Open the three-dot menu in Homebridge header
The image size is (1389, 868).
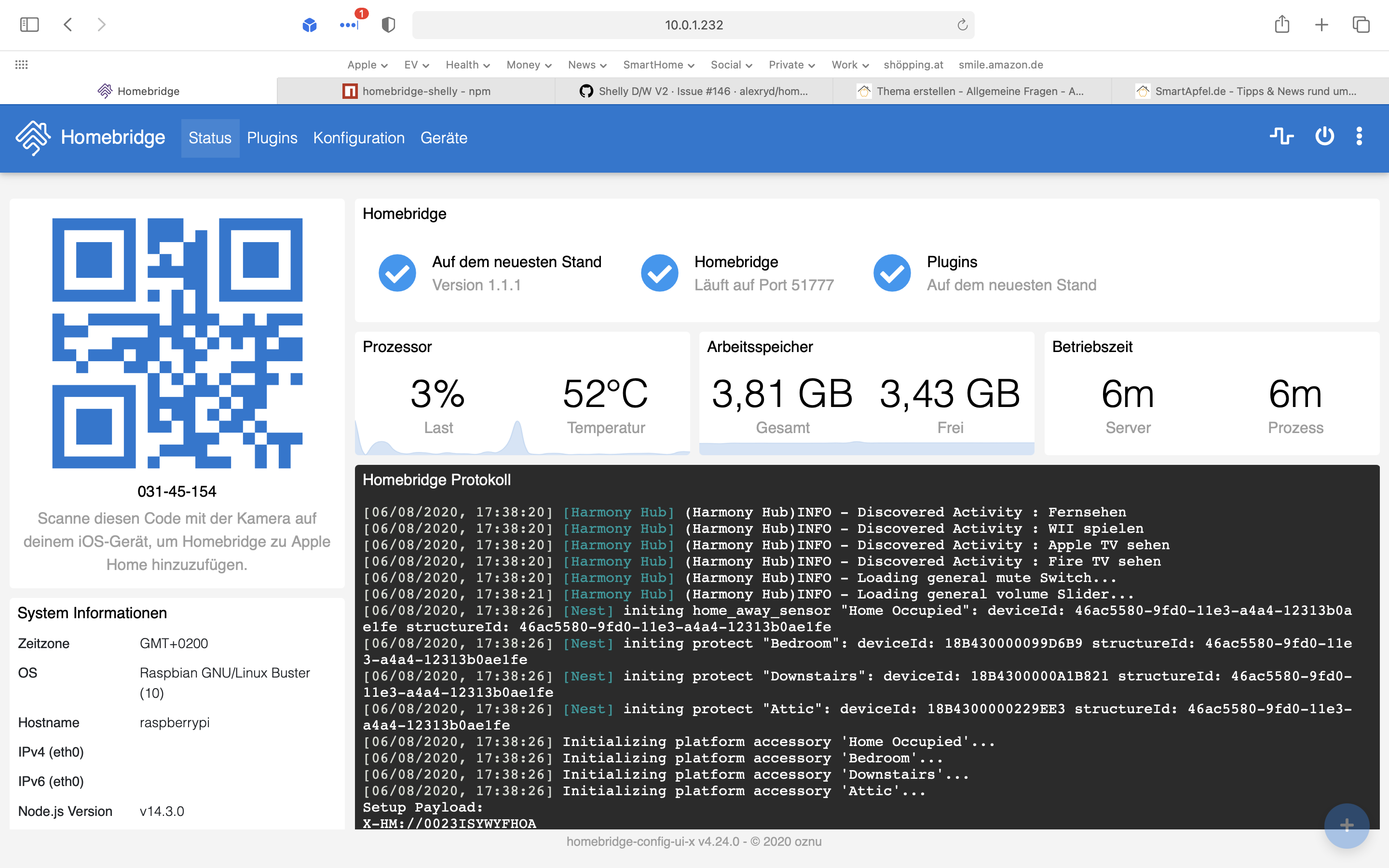pos(1359,136)
